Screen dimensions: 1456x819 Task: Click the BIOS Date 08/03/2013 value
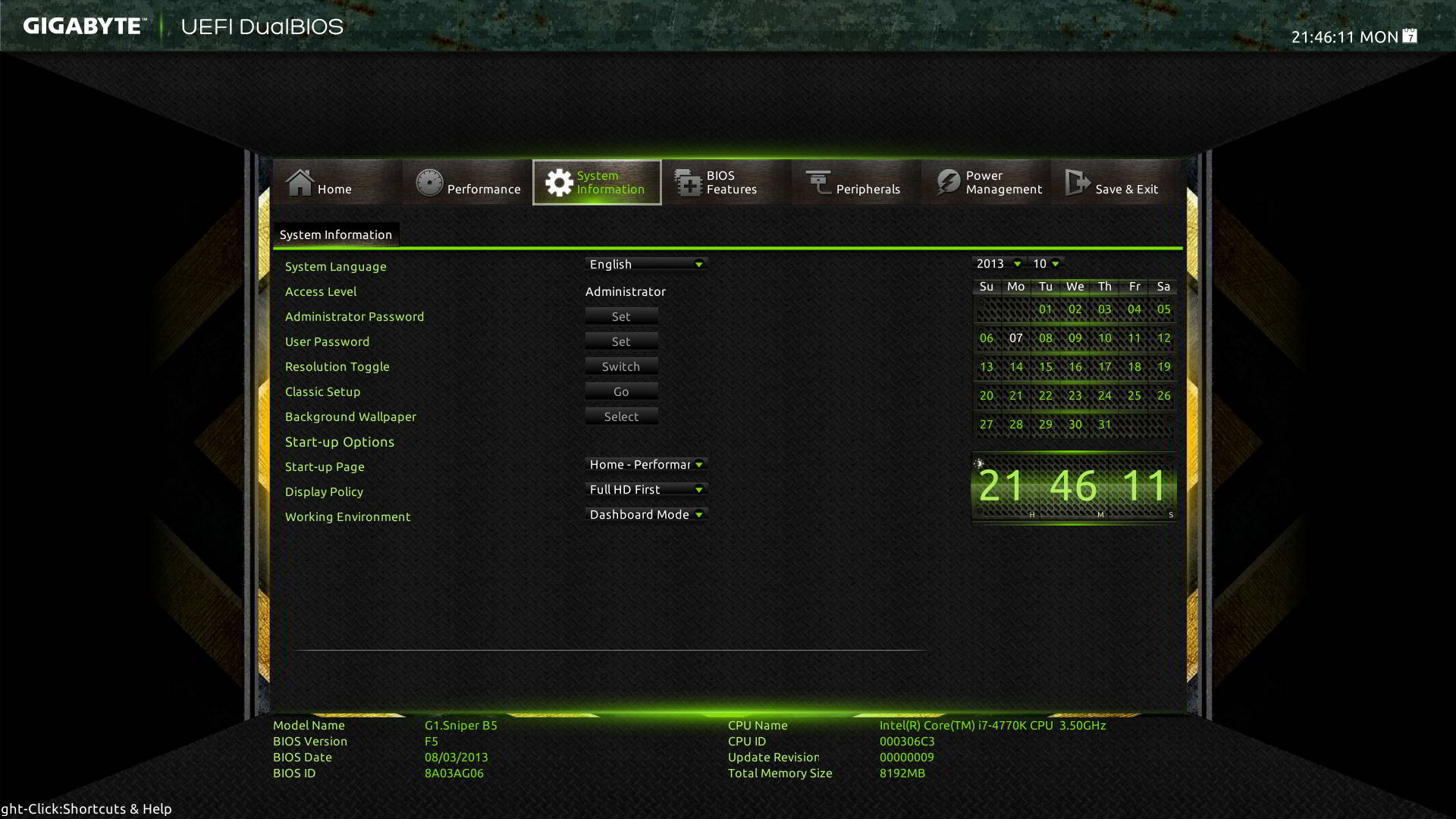tap(457, 757)
